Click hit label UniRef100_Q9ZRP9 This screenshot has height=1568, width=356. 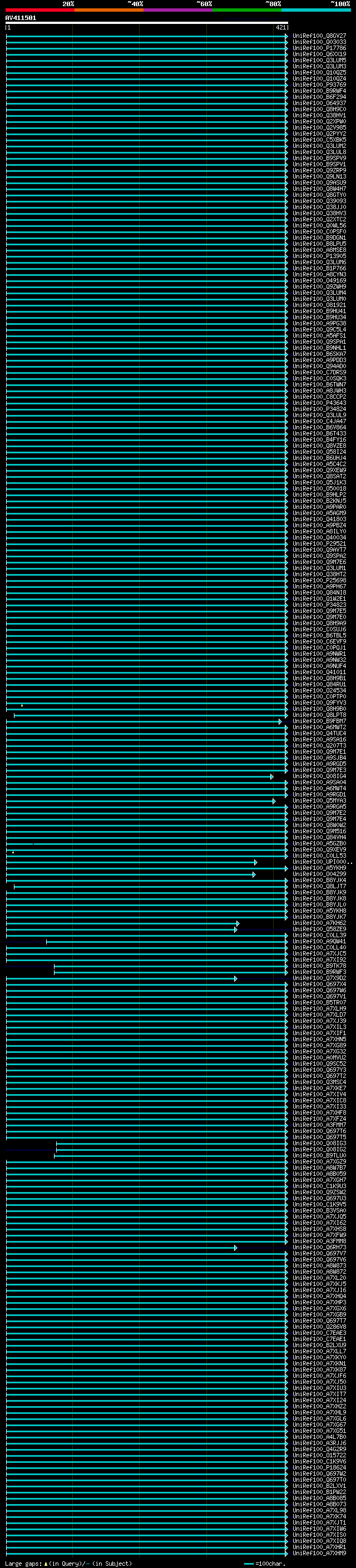tap(319, 170)
